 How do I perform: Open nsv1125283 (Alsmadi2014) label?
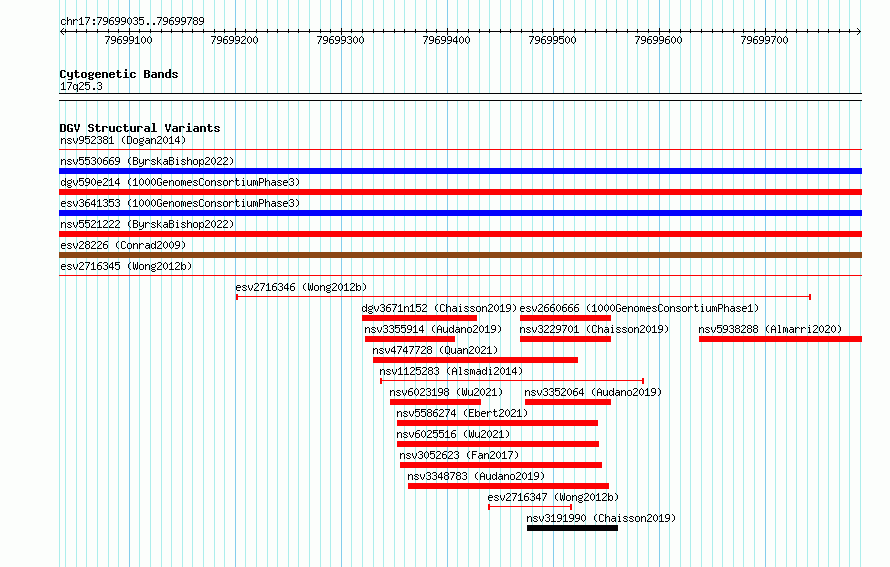click(451, 371)
